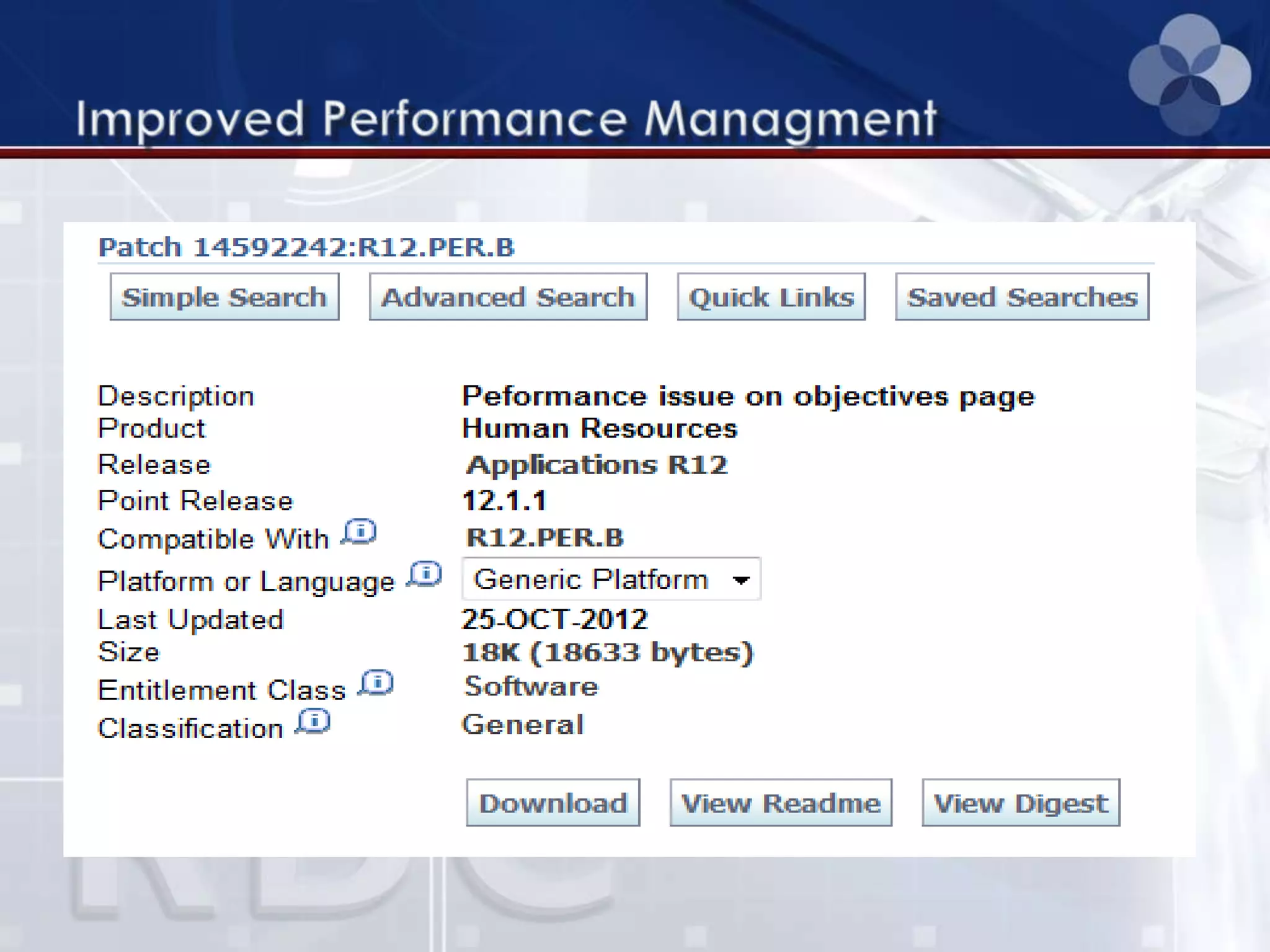Switch to Advanced Search
Image resolution: width=1270 pixels, height=952 pixels.
tap(508, 297)
